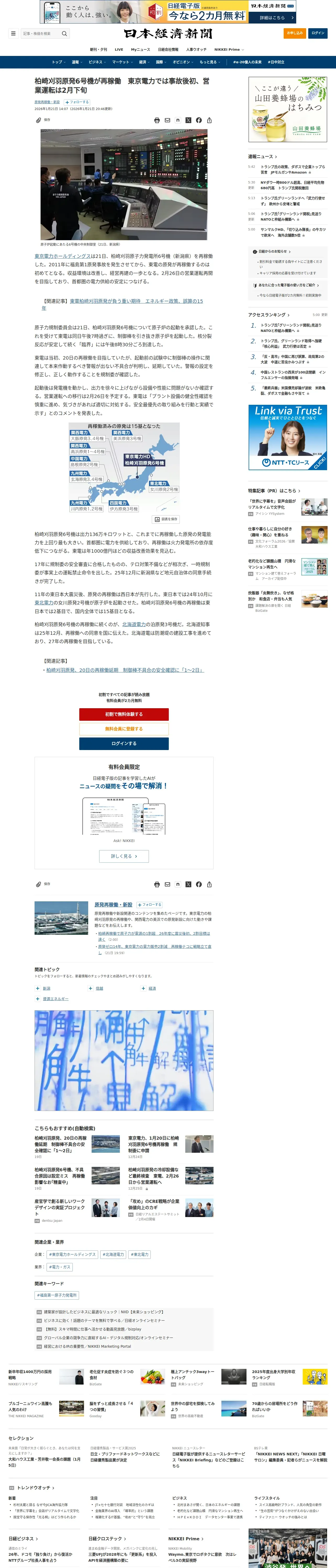Click 詳しく見る button for Ask! NIKKEI
This screenshot has height=1568, width=336.
tap(124, 856)
